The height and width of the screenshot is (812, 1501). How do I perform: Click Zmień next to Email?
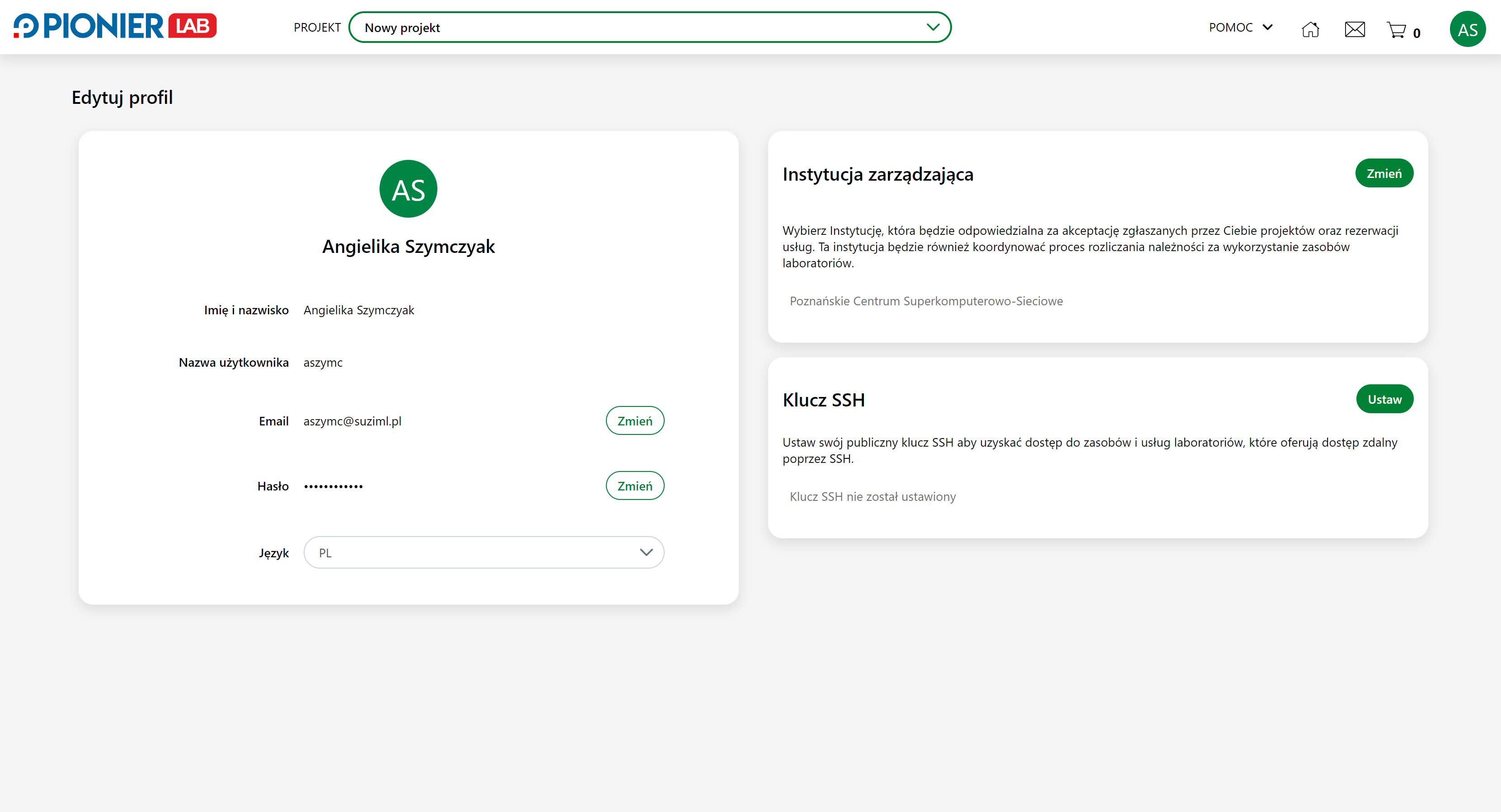coord(634,420)
